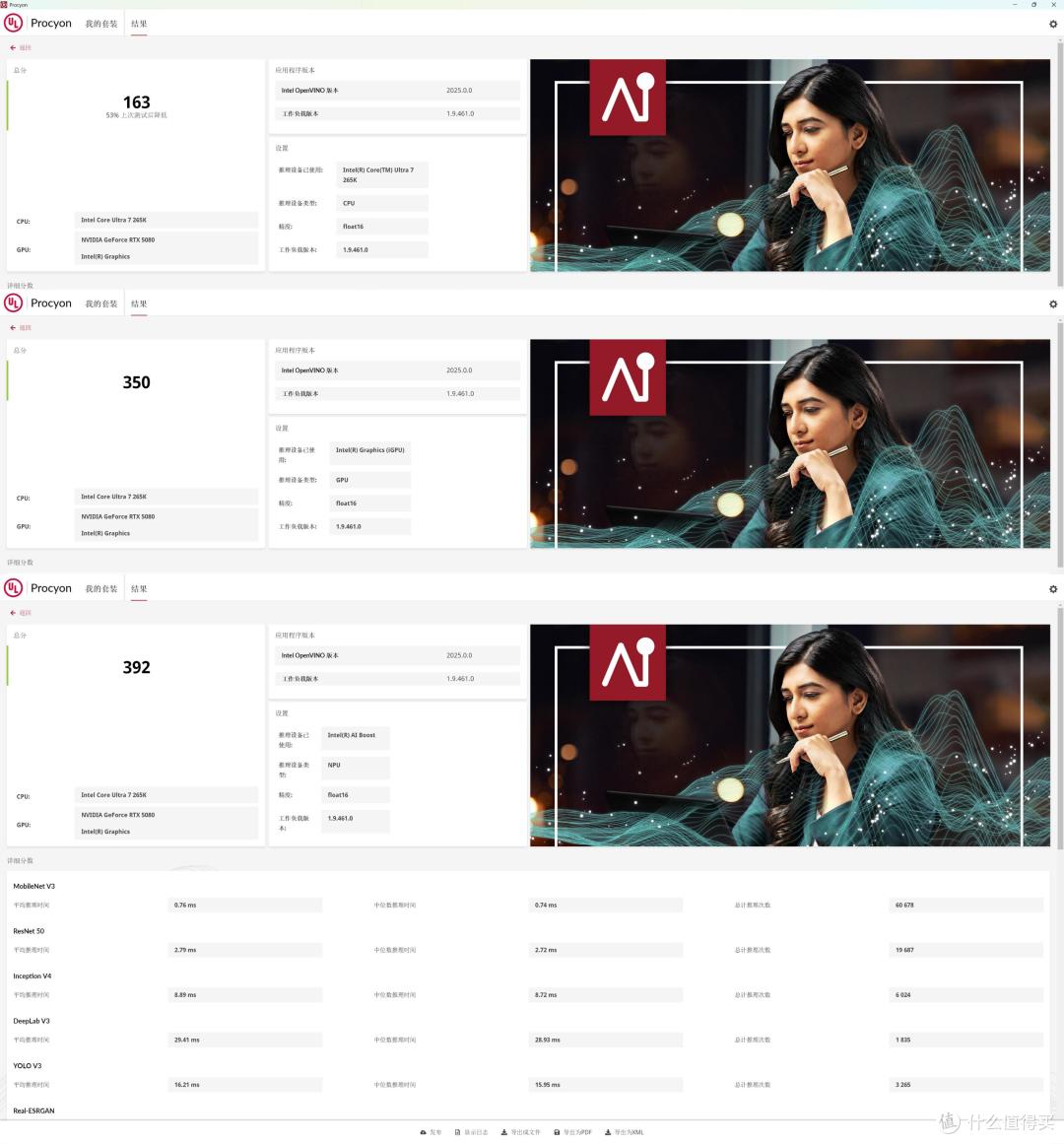Click DeepLab V3 average time '29.41 ms'
The width and height of the screenshot is (1064, 1144).
tap(245, 1041)
